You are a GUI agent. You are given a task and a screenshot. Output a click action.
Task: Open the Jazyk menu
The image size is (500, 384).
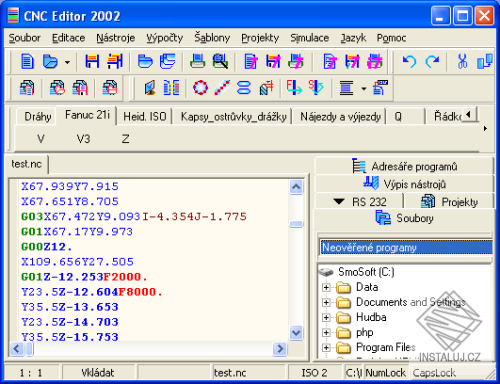[x=353, y=38]
